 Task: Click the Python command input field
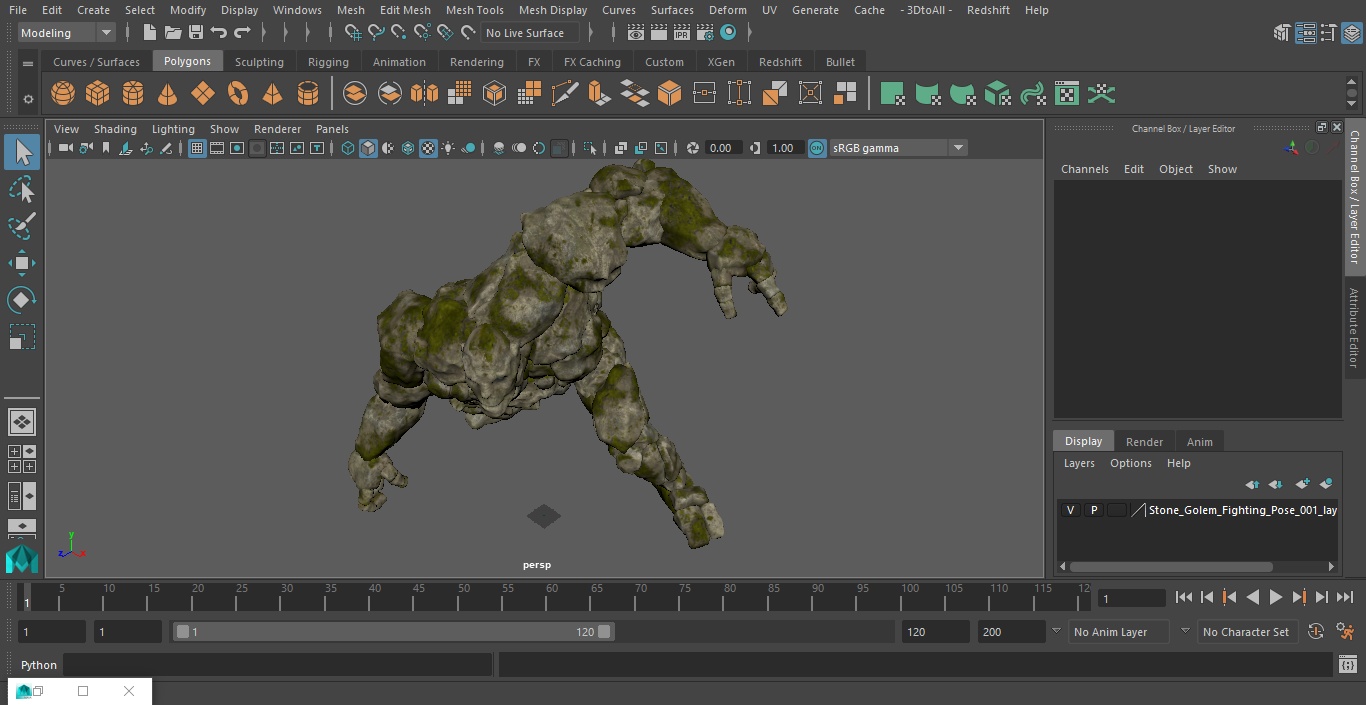277,665
